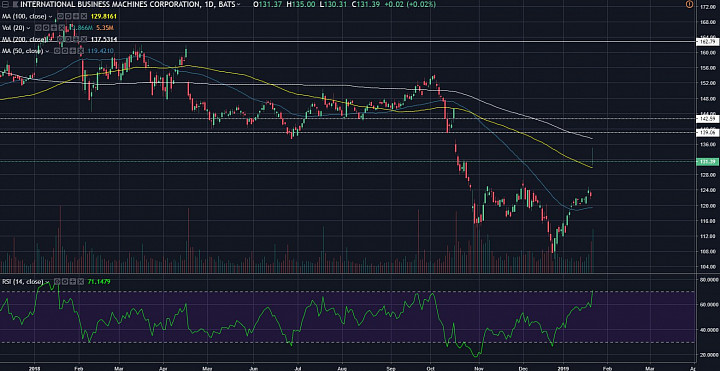
Task: Open format settings for MA (50, close)
Action: (x=65, y=51)
